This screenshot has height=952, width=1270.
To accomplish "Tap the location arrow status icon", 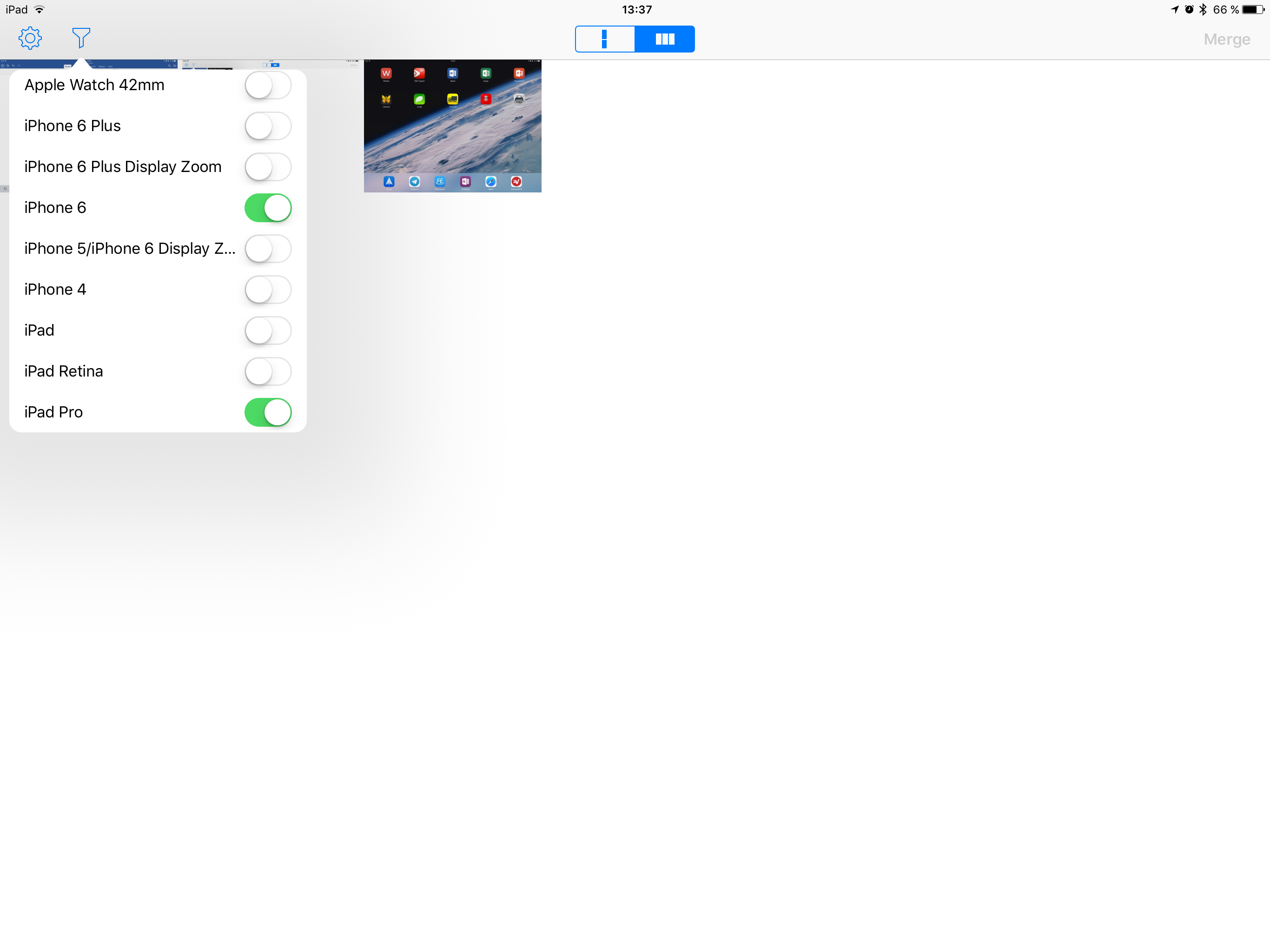I will [x=1175, y=10].
